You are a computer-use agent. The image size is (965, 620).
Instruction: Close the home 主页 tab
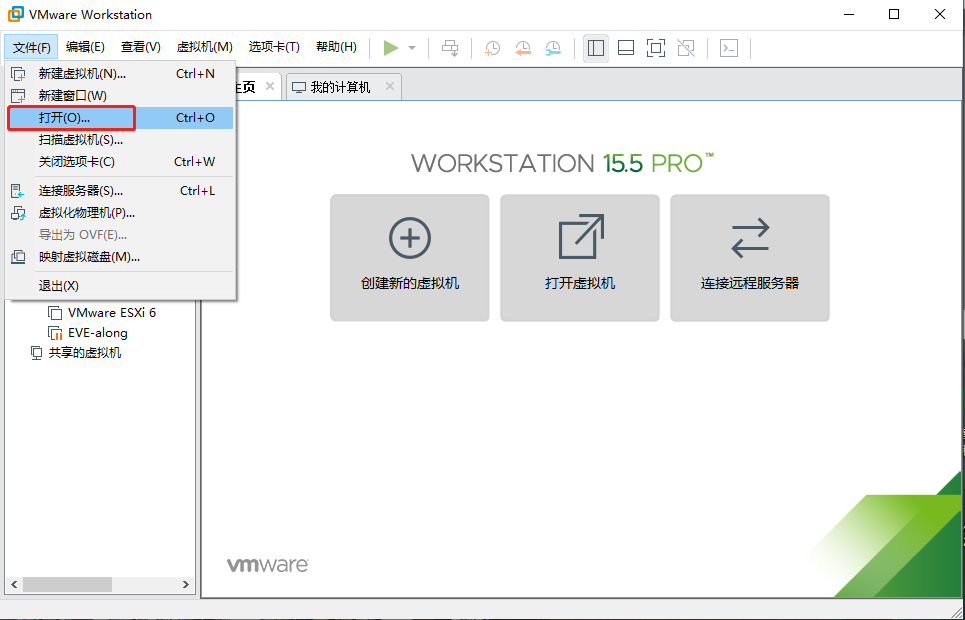270,87
